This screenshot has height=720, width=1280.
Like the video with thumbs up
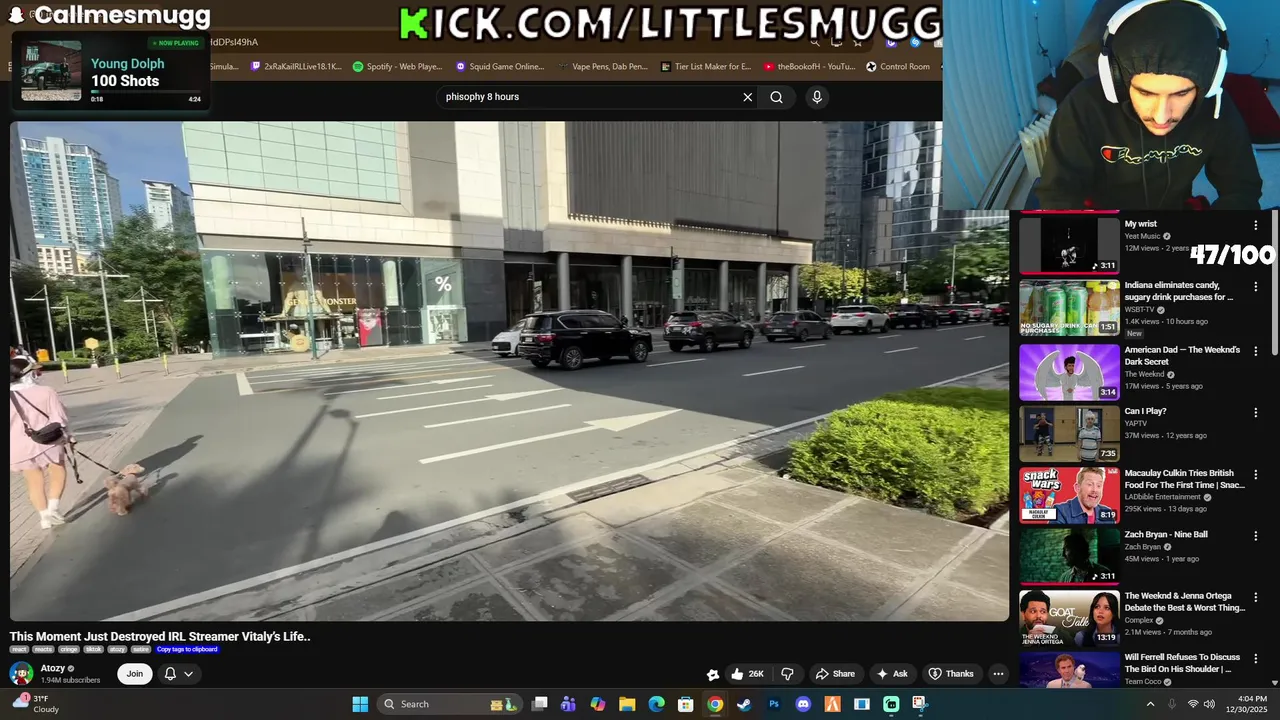747,674
